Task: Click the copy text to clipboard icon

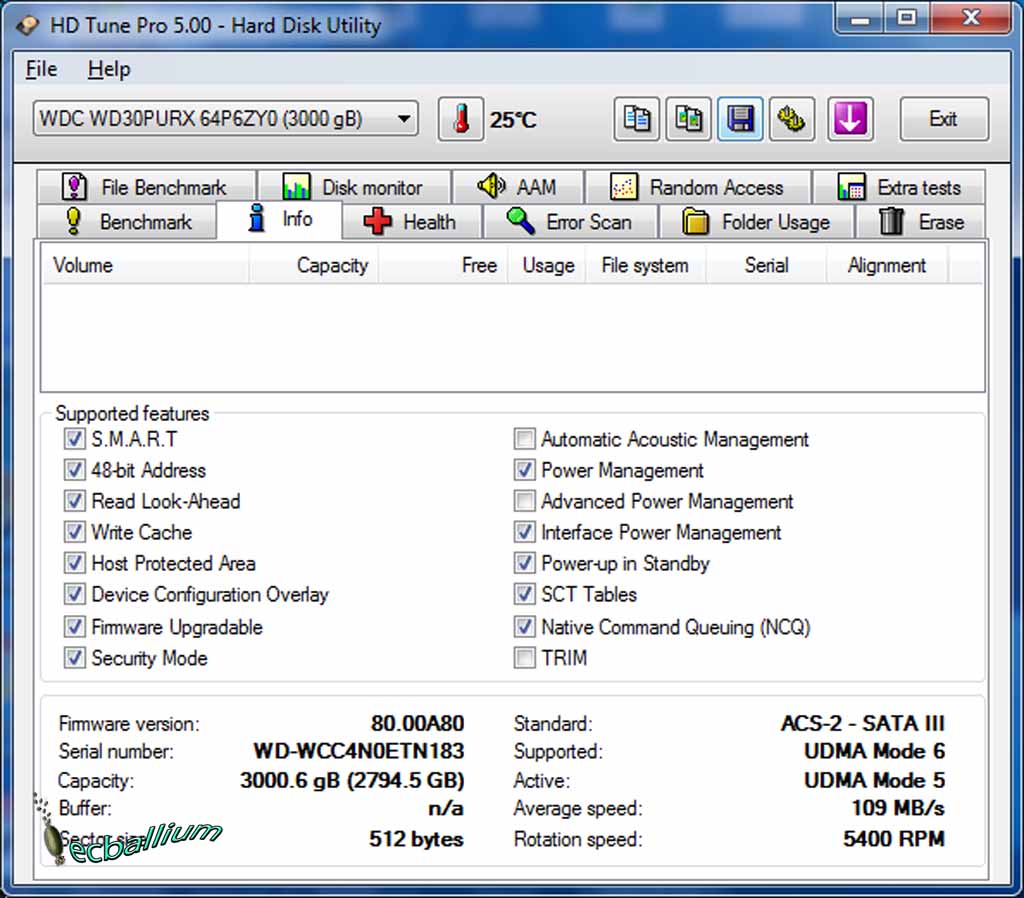Action: point(636,120)
